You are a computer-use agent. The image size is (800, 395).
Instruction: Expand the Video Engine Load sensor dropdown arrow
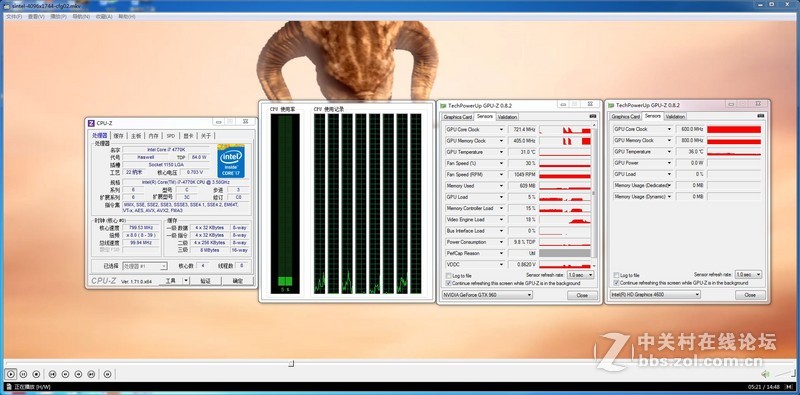pos(501,219)
